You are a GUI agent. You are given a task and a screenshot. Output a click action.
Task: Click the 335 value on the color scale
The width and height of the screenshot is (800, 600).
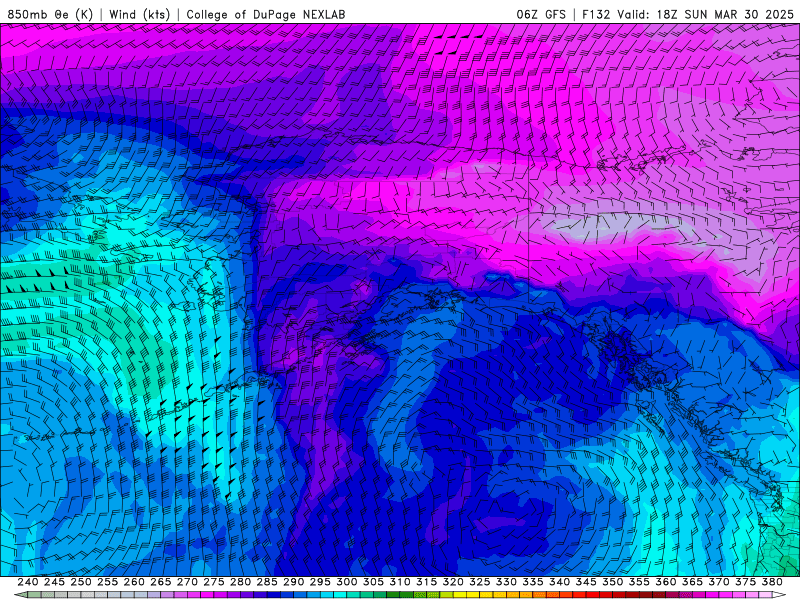pyautogui.click(x=533, y=582)
